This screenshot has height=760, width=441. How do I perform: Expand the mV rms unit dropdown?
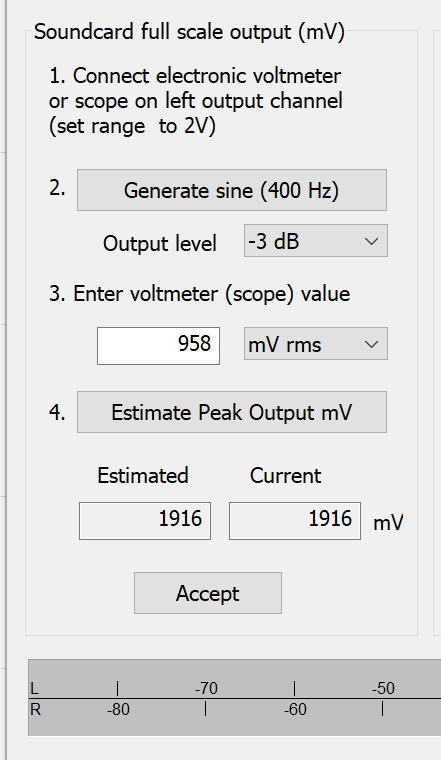pyautogui.click(x=315, y=344)
